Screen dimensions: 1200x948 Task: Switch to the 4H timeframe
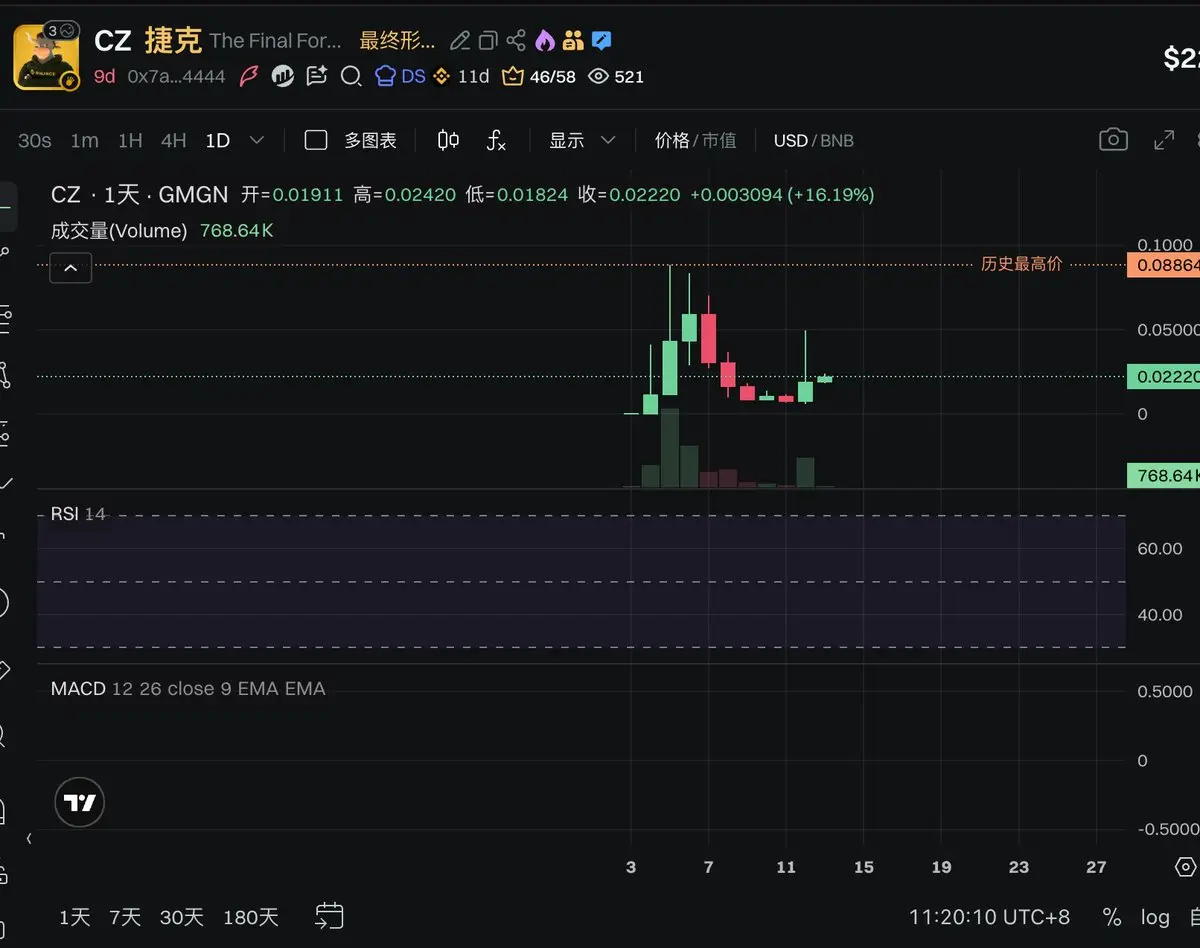[174, 141]
